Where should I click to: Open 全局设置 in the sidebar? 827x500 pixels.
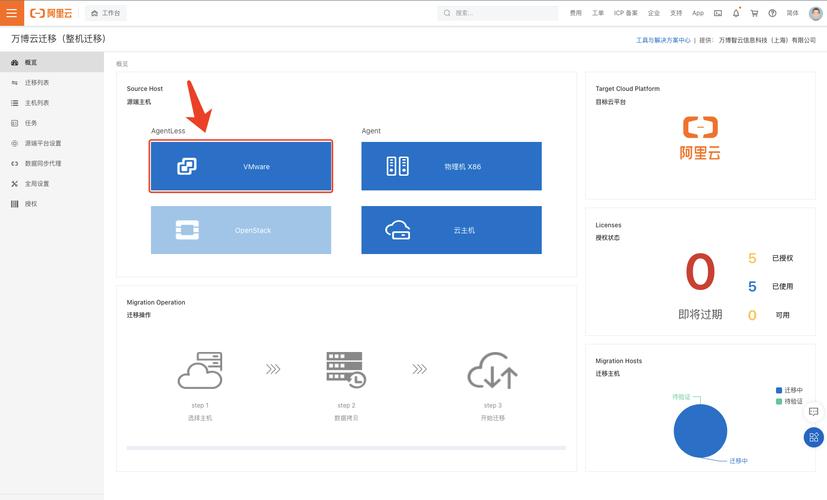[x=52, y=184]
